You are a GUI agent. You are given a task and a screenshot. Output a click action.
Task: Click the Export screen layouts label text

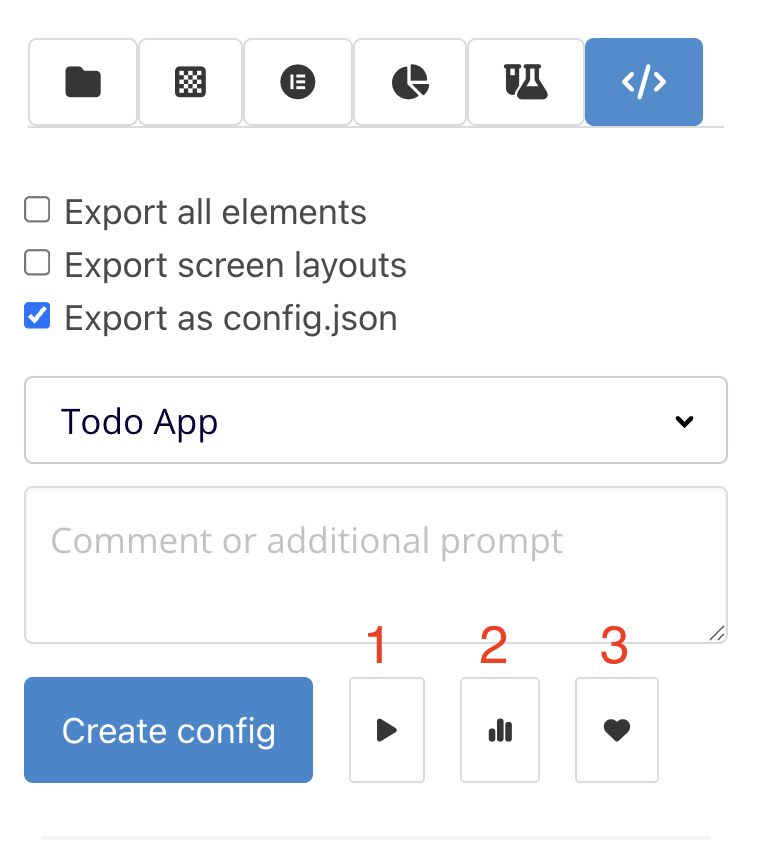[x=235, y=265]
